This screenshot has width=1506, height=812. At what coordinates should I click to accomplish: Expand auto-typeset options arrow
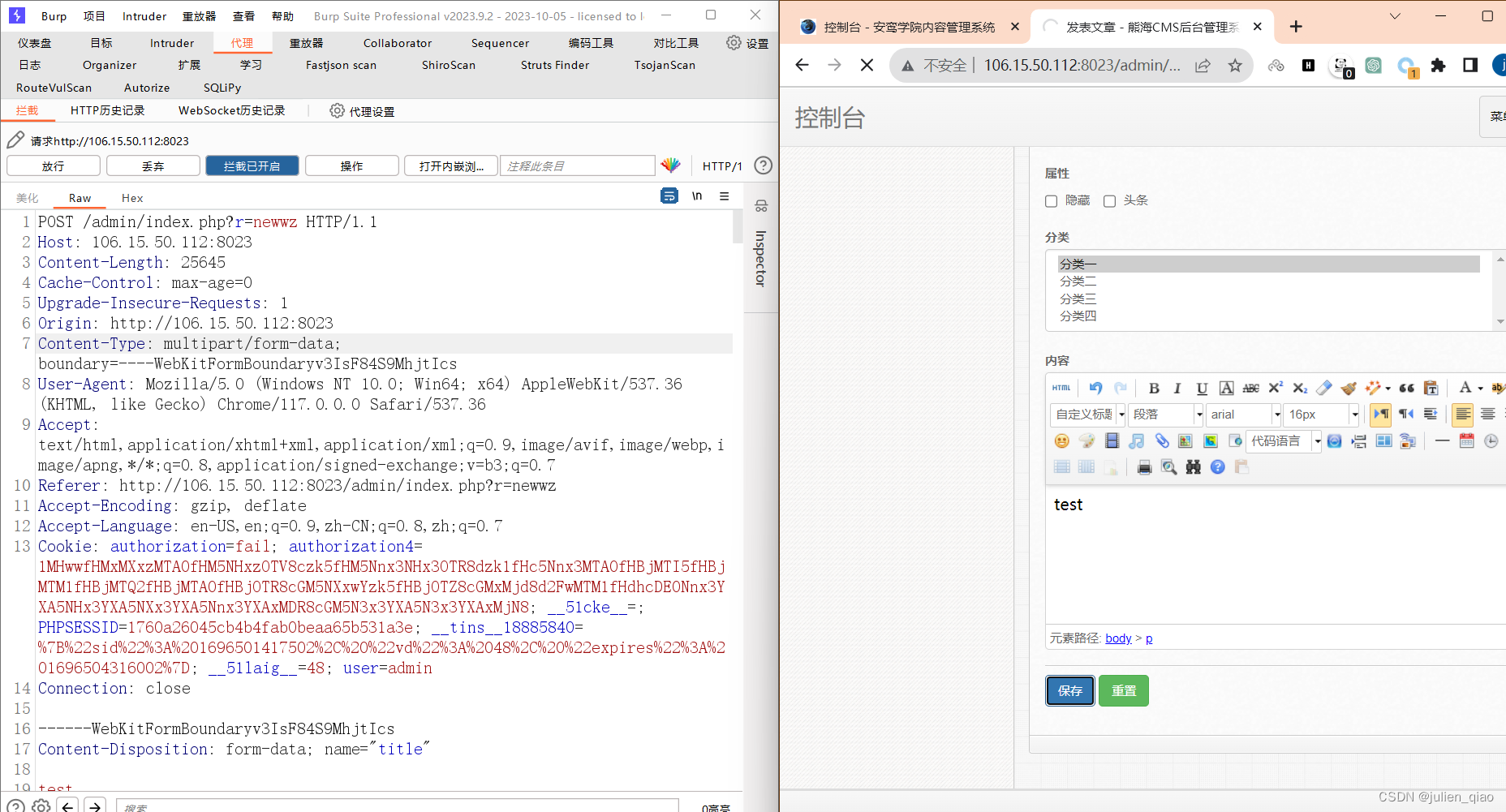1388,388
